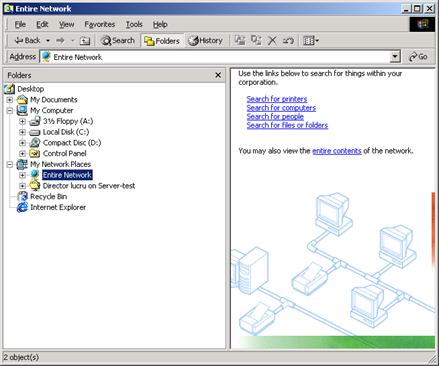The height and width of the screenshot is (366, 439).
Task: Select Recycle Bin in the folder tree
Action: 48,197
